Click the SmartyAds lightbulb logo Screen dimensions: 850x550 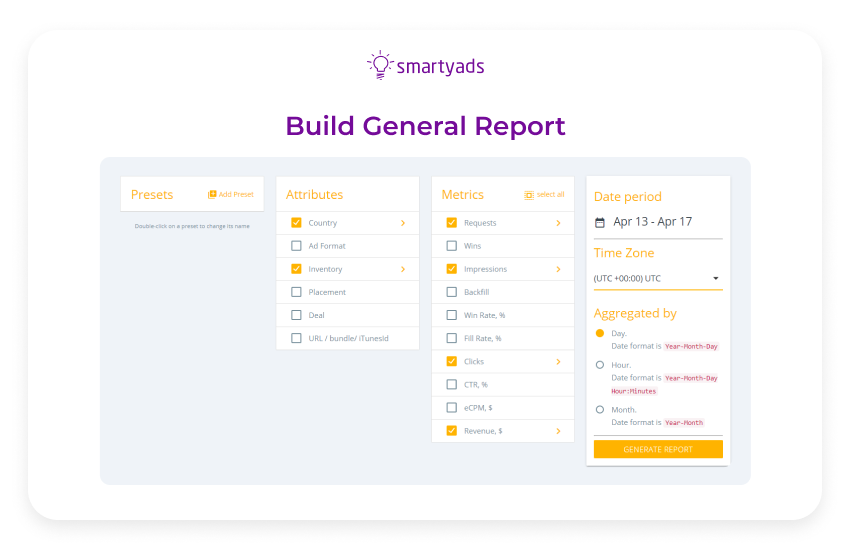point(380,65)
